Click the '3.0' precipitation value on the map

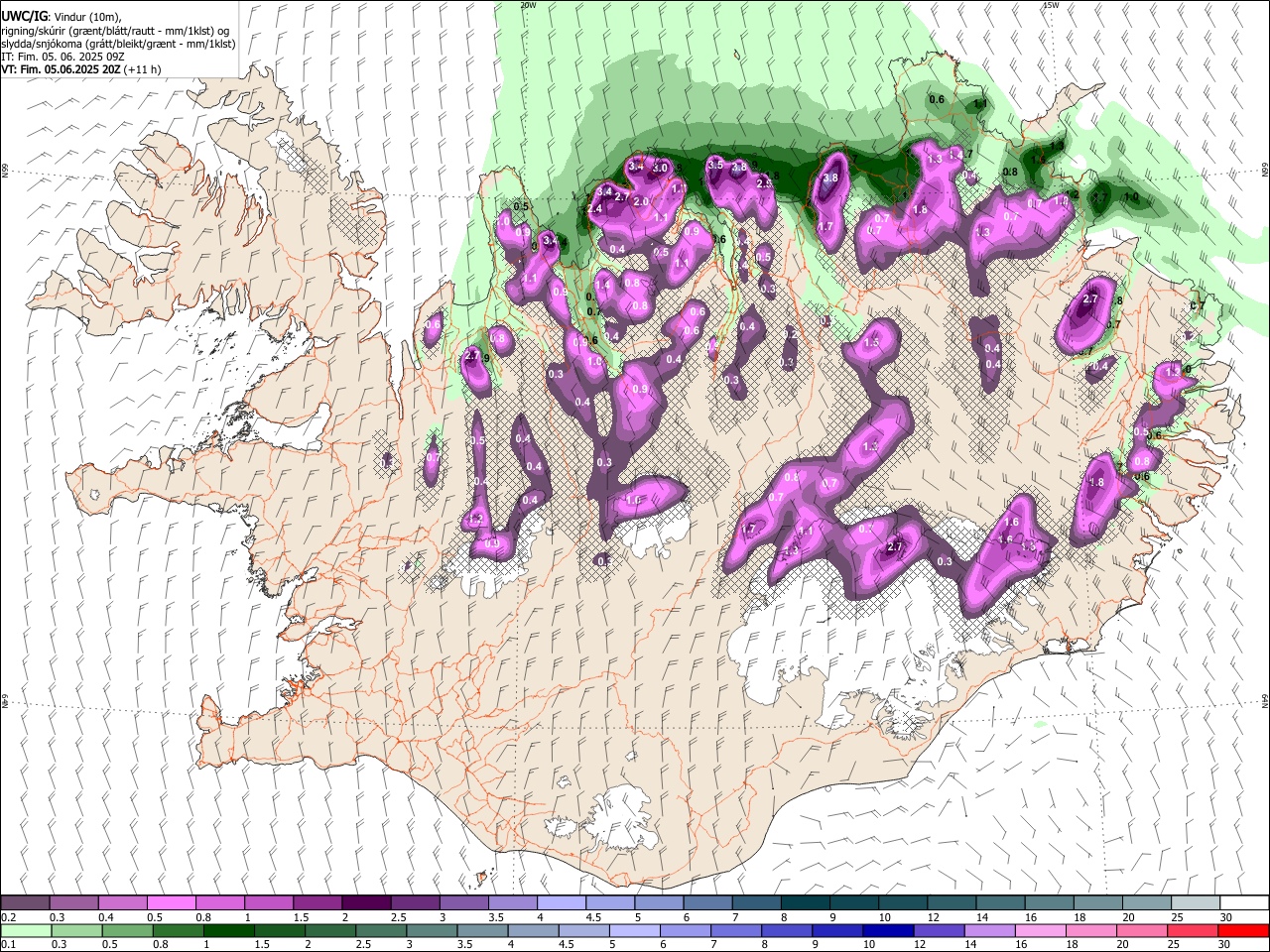661,169
